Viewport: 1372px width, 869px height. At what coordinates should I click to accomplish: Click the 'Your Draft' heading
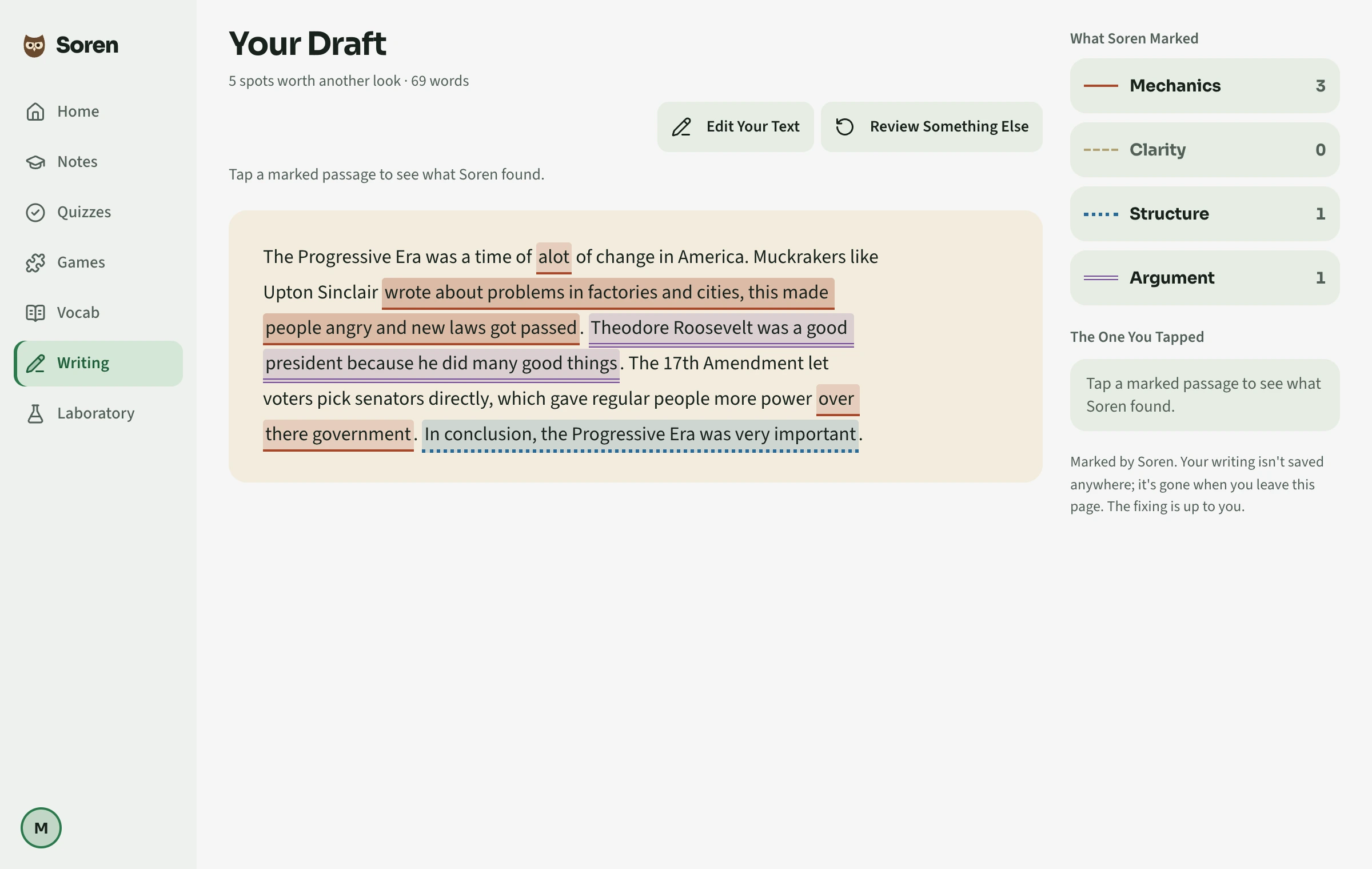point(308,43)
